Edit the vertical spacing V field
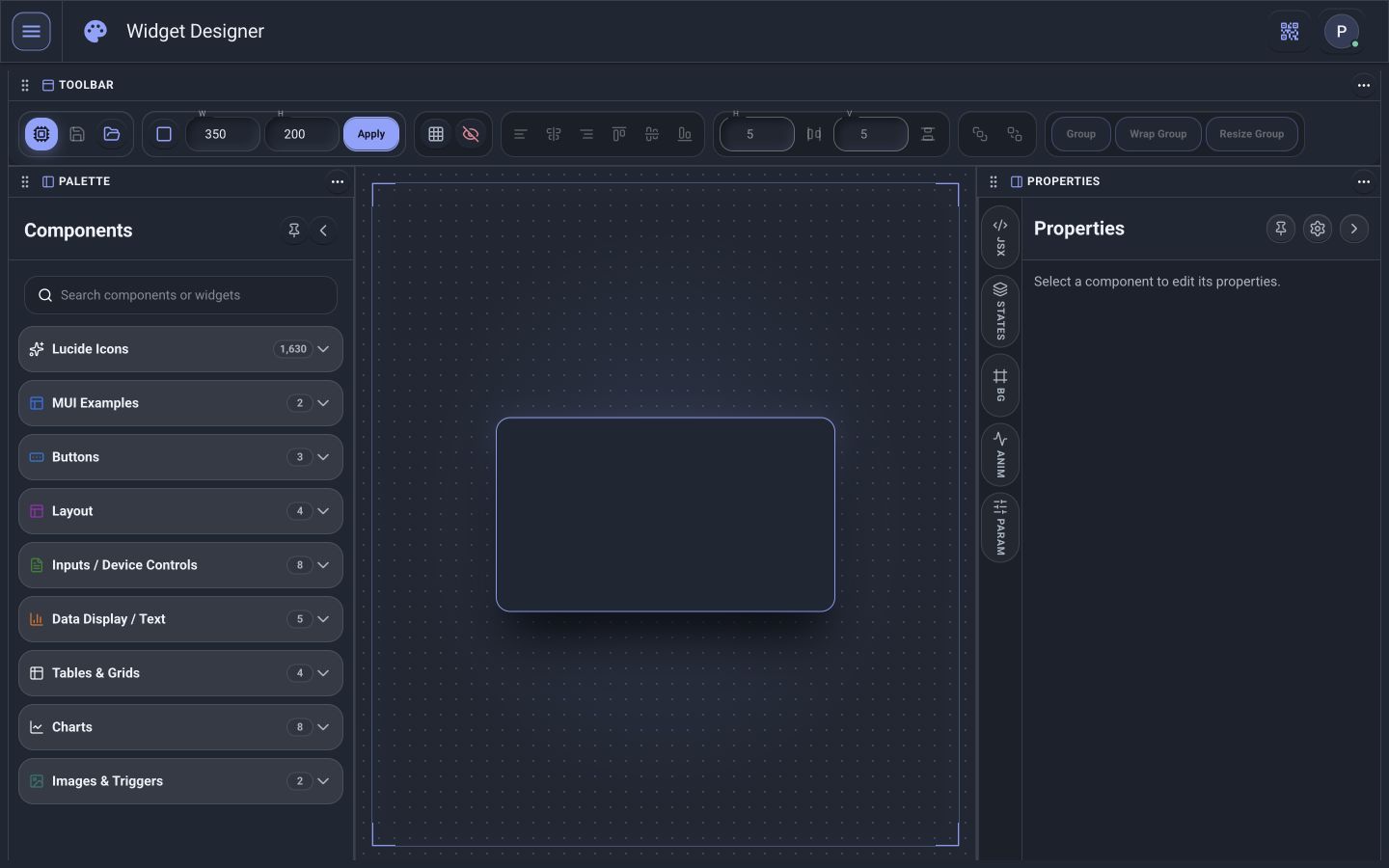This screenshot has height=868, width=1389. tap(871, 134)
